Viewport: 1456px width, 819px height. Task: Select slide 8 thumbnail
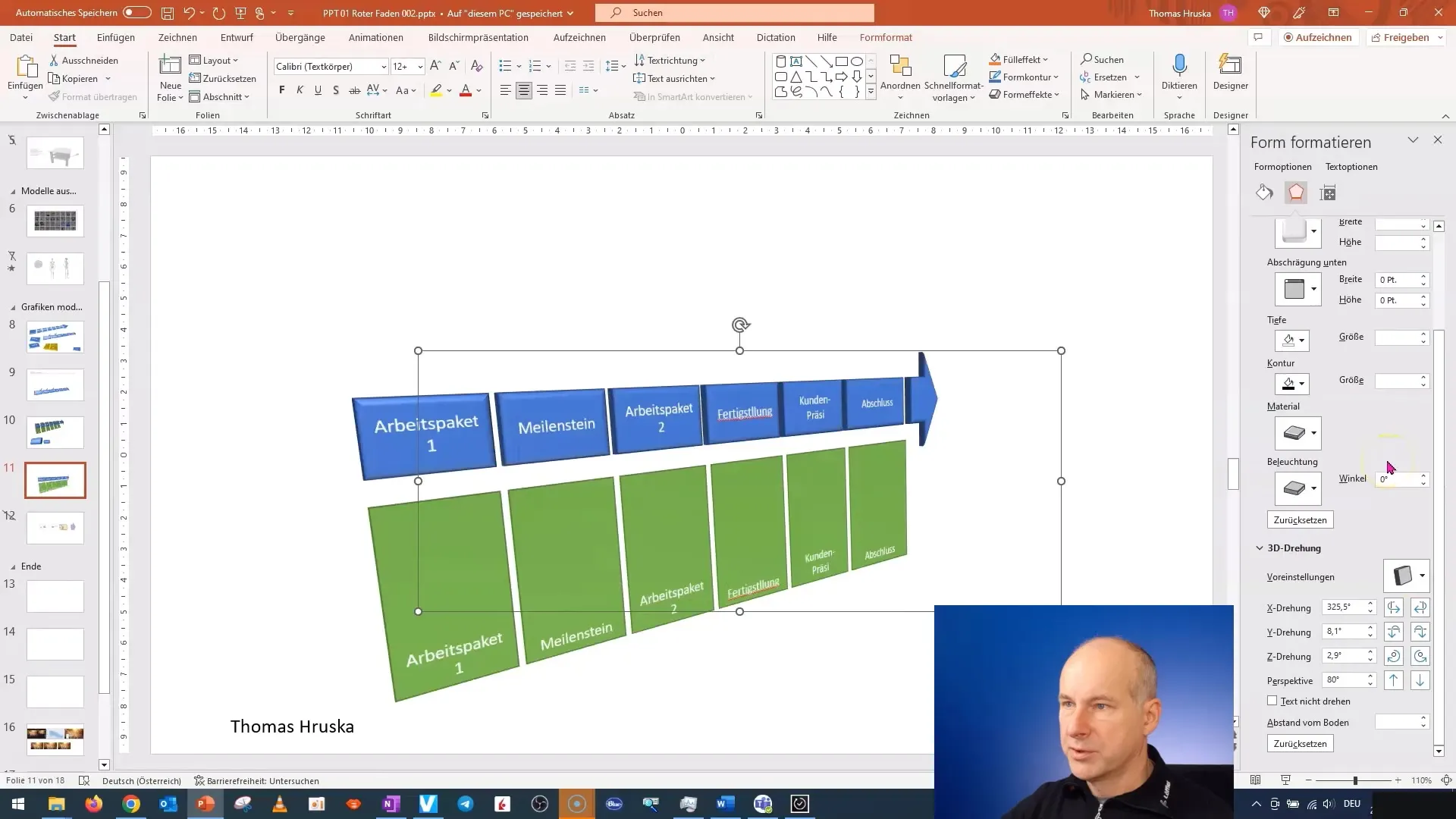pos(55,337)
